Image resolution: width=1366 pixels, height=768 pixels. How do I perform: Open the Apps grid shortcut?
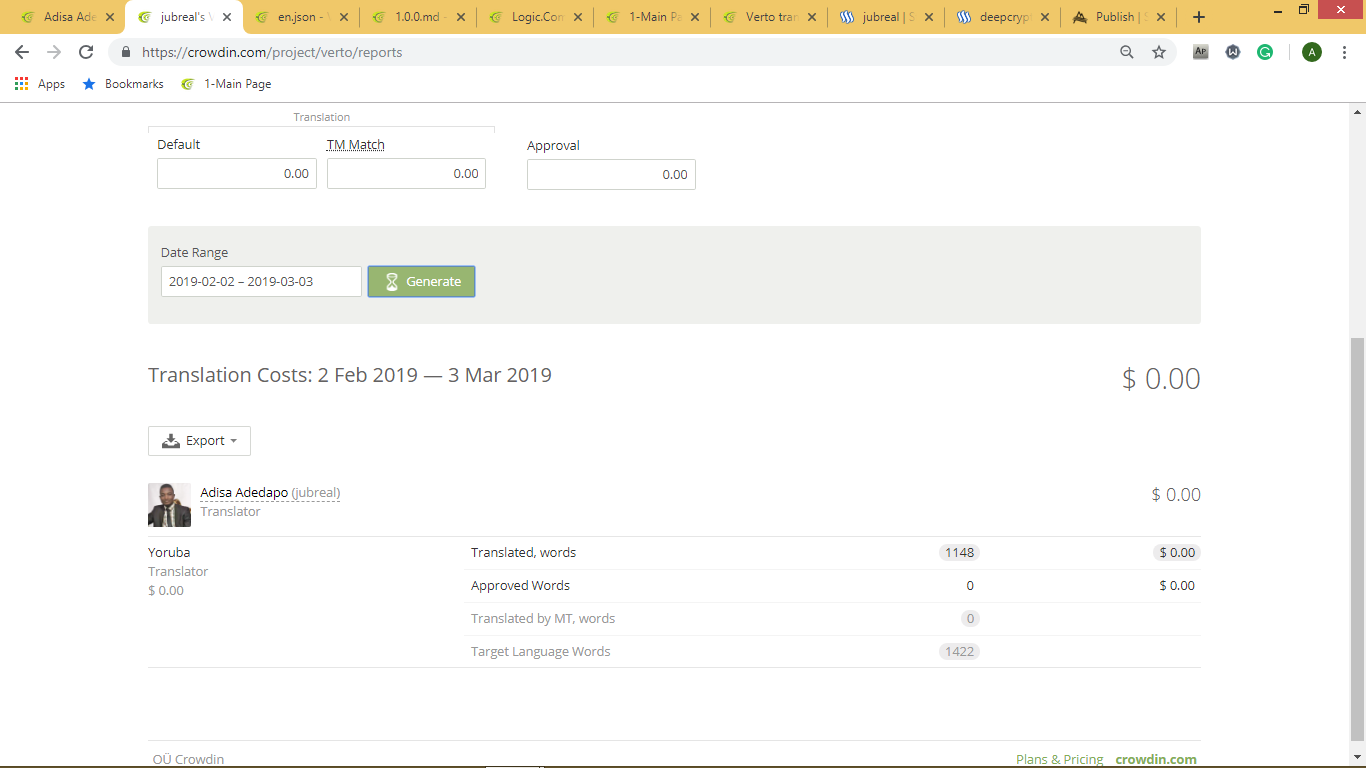tap(40, 84)
